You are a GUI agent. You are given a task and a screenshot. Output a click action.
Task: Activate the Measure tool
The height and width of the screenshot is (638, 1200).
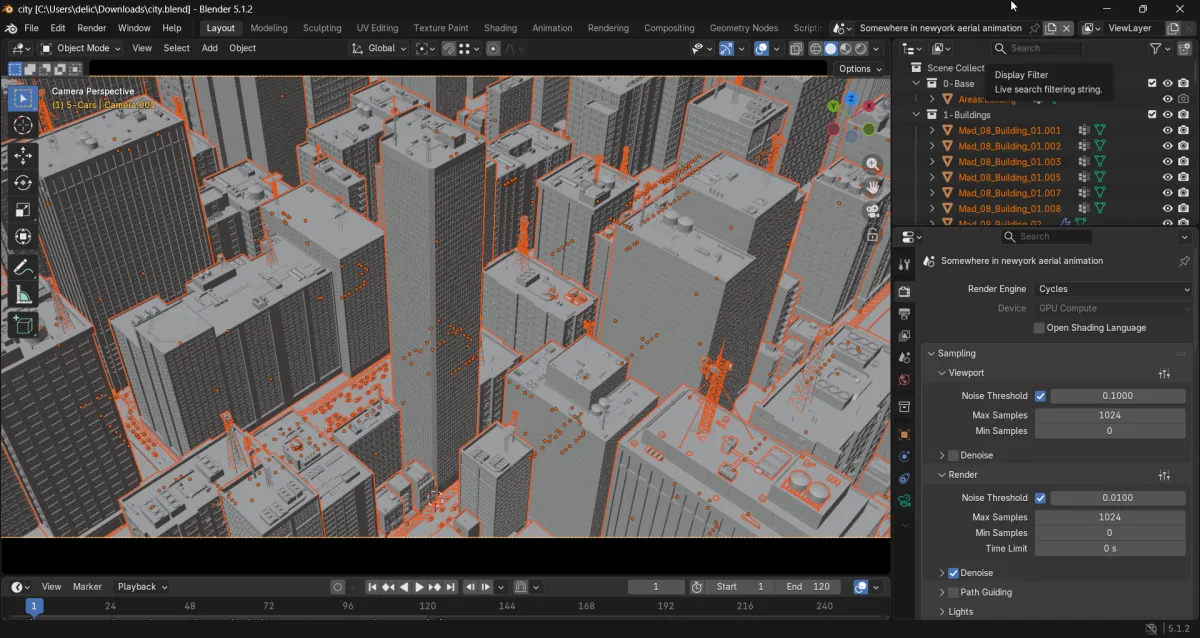[x=24, y=294]
